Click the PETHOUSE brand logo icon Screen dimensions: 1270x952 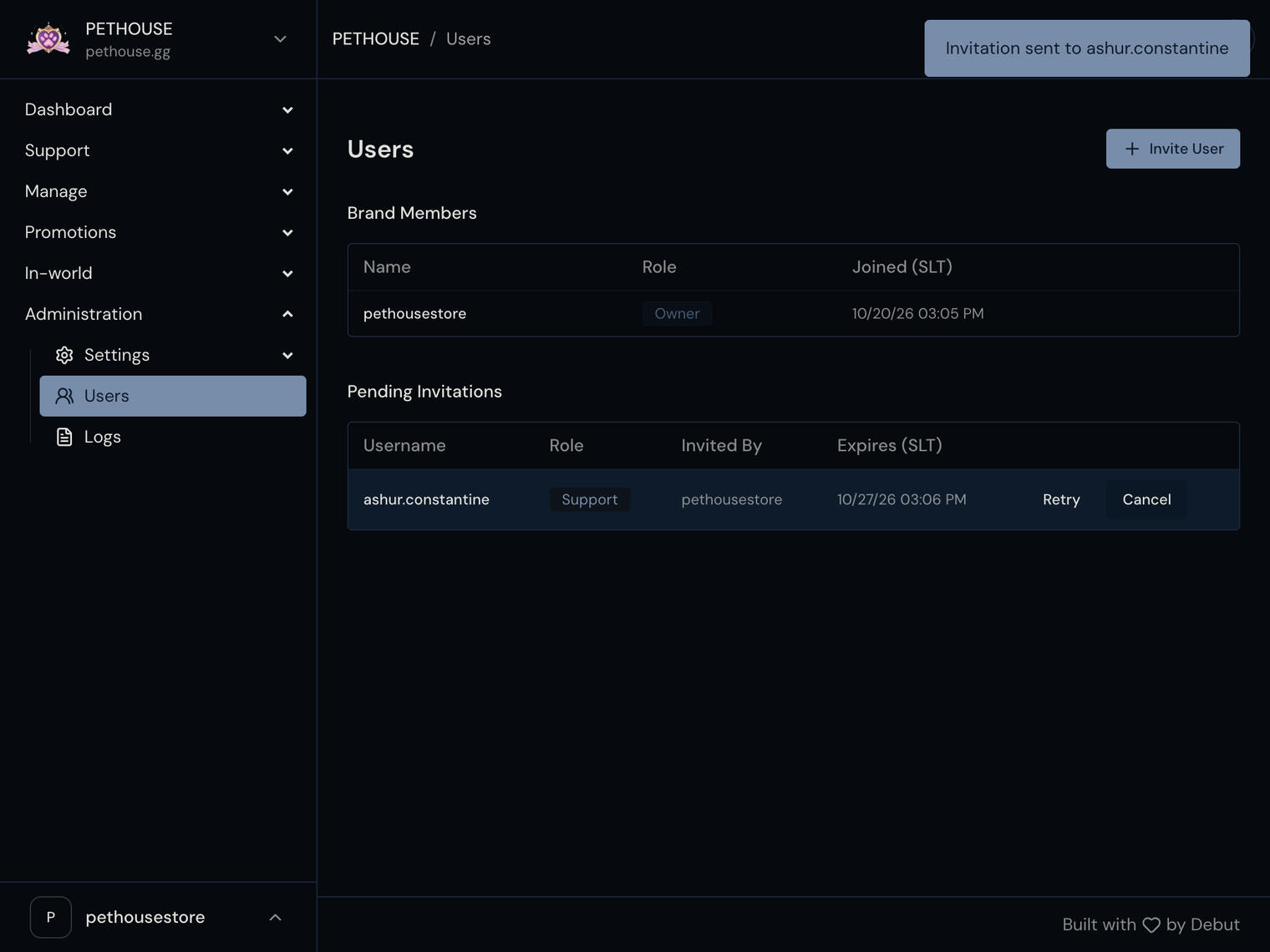tap(48, 39)
